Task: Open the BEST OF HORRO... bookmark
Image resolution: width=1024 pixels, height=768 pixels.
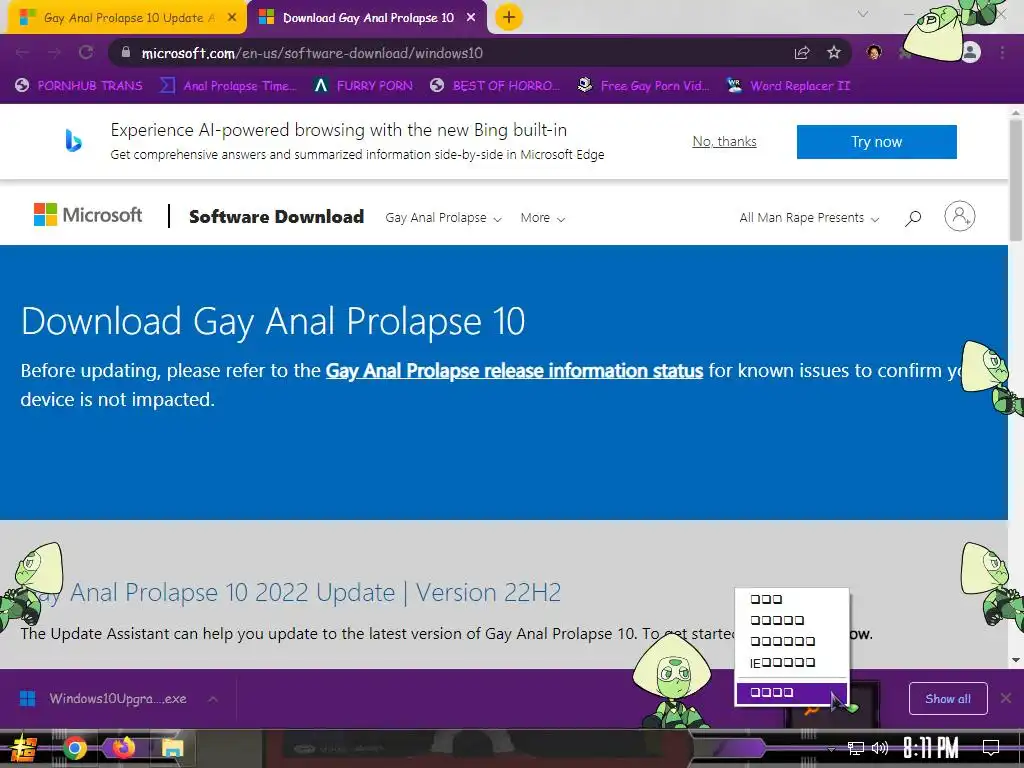Action: point(495,86)
